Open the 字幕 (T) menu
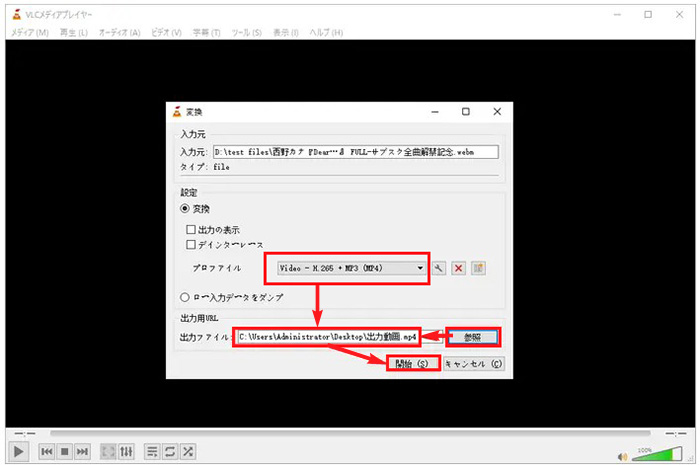The image size is (700, 465). (207, 33)
